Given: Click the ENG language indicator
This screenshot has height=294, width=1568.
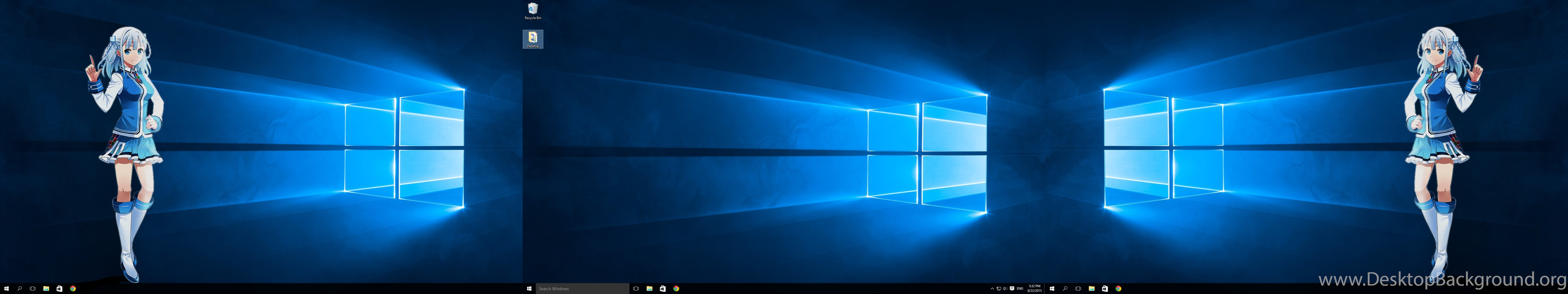Looking at the screenshot, I should click(1020, 289).
